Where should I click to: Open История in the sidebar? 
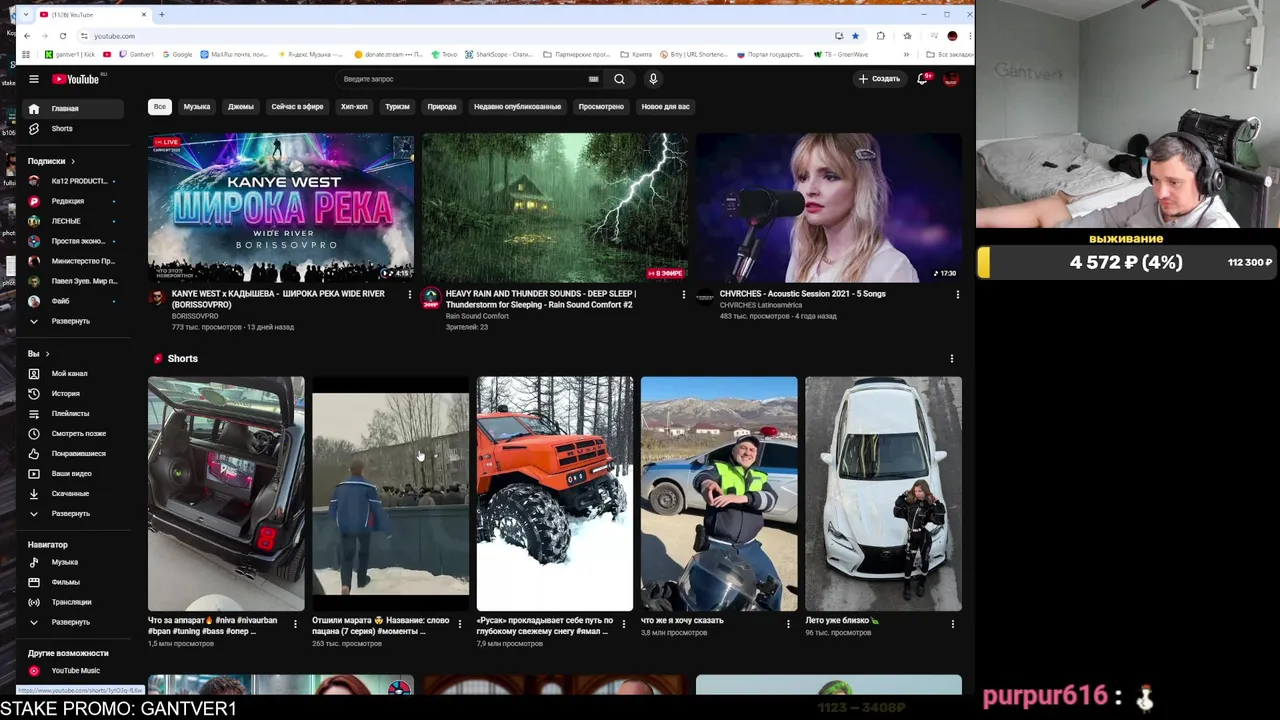click(x=72, y=393)
